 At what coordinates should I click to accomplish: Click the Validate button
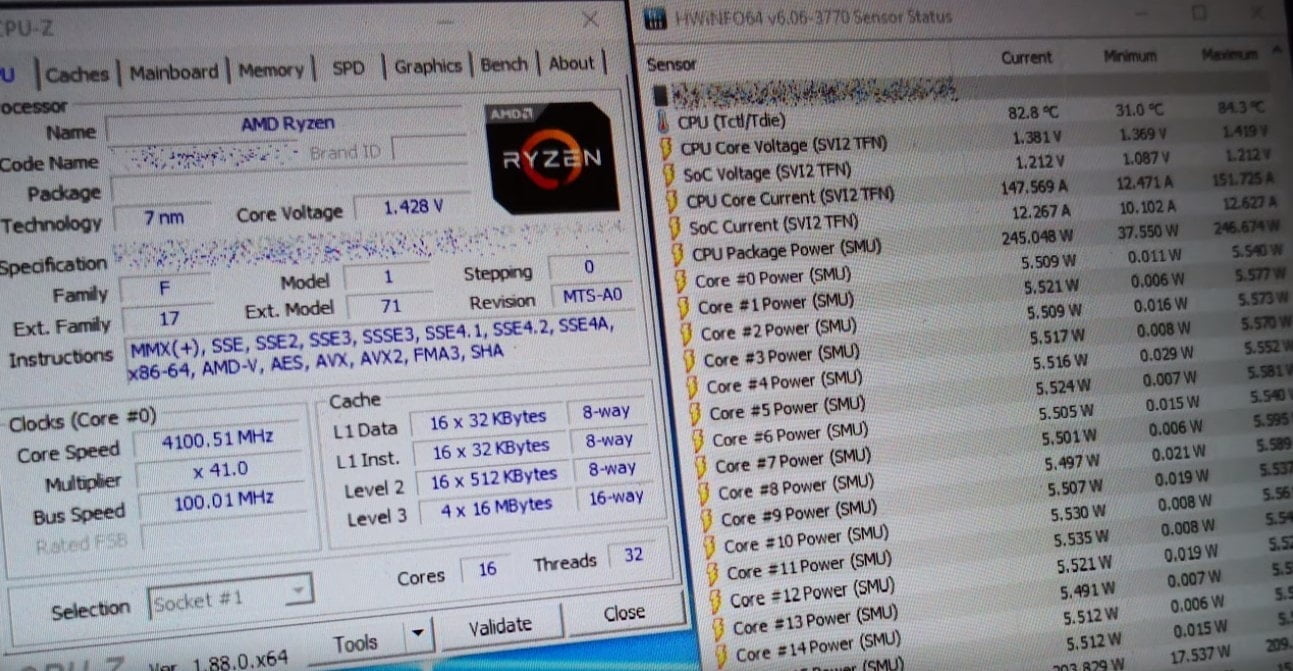click(x=500, y=626)
